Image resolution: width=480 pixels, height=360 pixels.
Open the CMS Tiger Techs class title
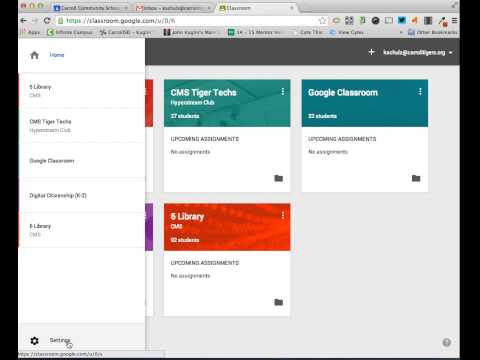[203, 92]
